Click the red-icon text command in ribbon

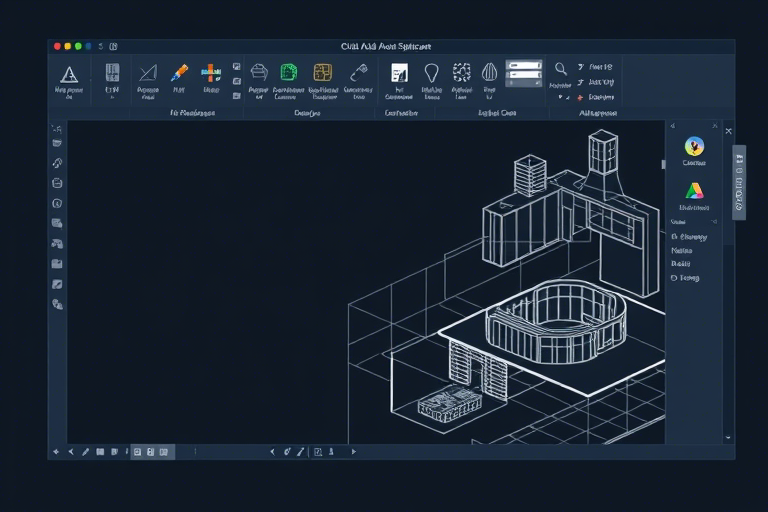[596, 97]
